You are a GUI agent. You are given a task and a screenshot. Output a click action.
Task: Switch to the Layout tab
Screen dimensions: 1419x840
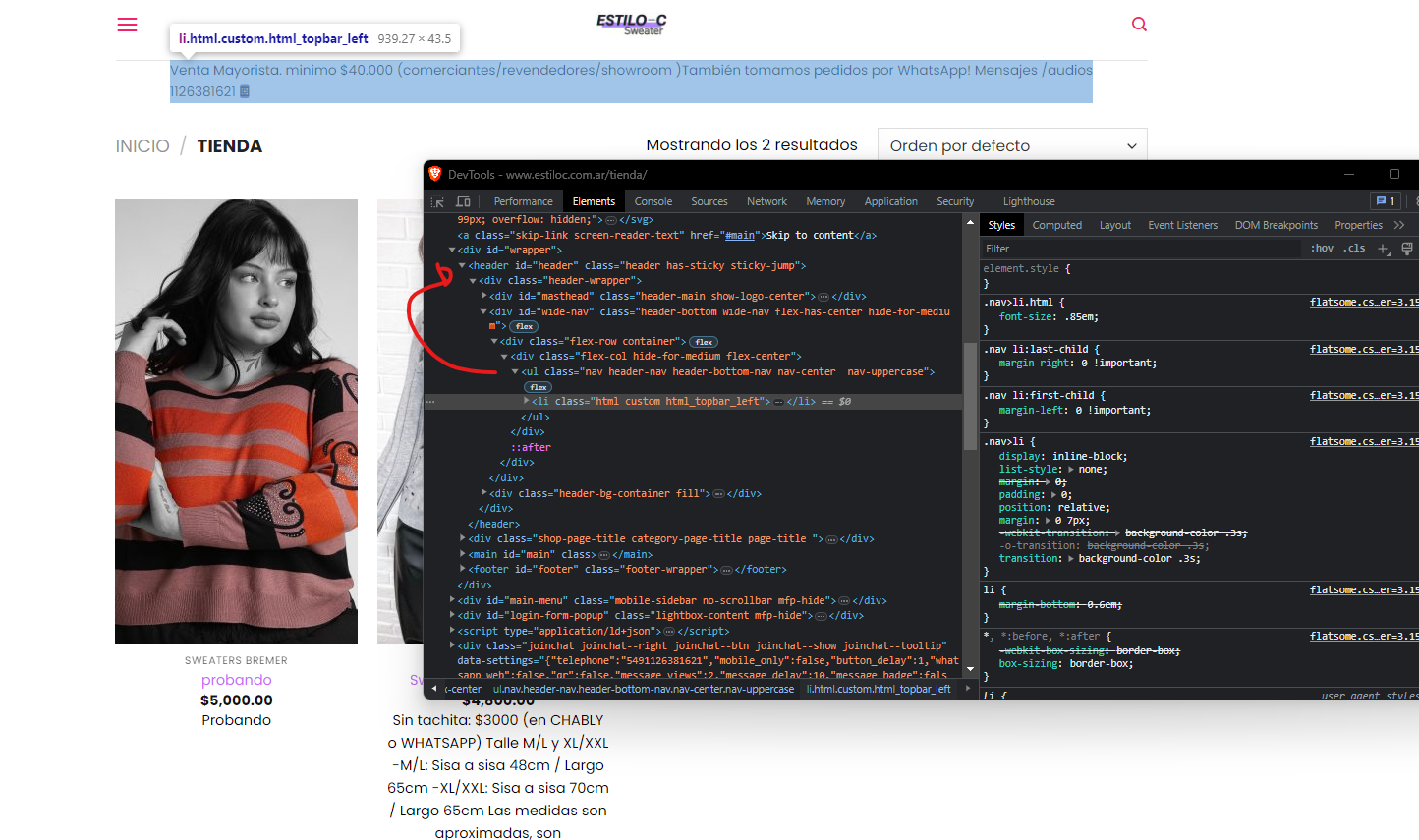point(1115,225)
